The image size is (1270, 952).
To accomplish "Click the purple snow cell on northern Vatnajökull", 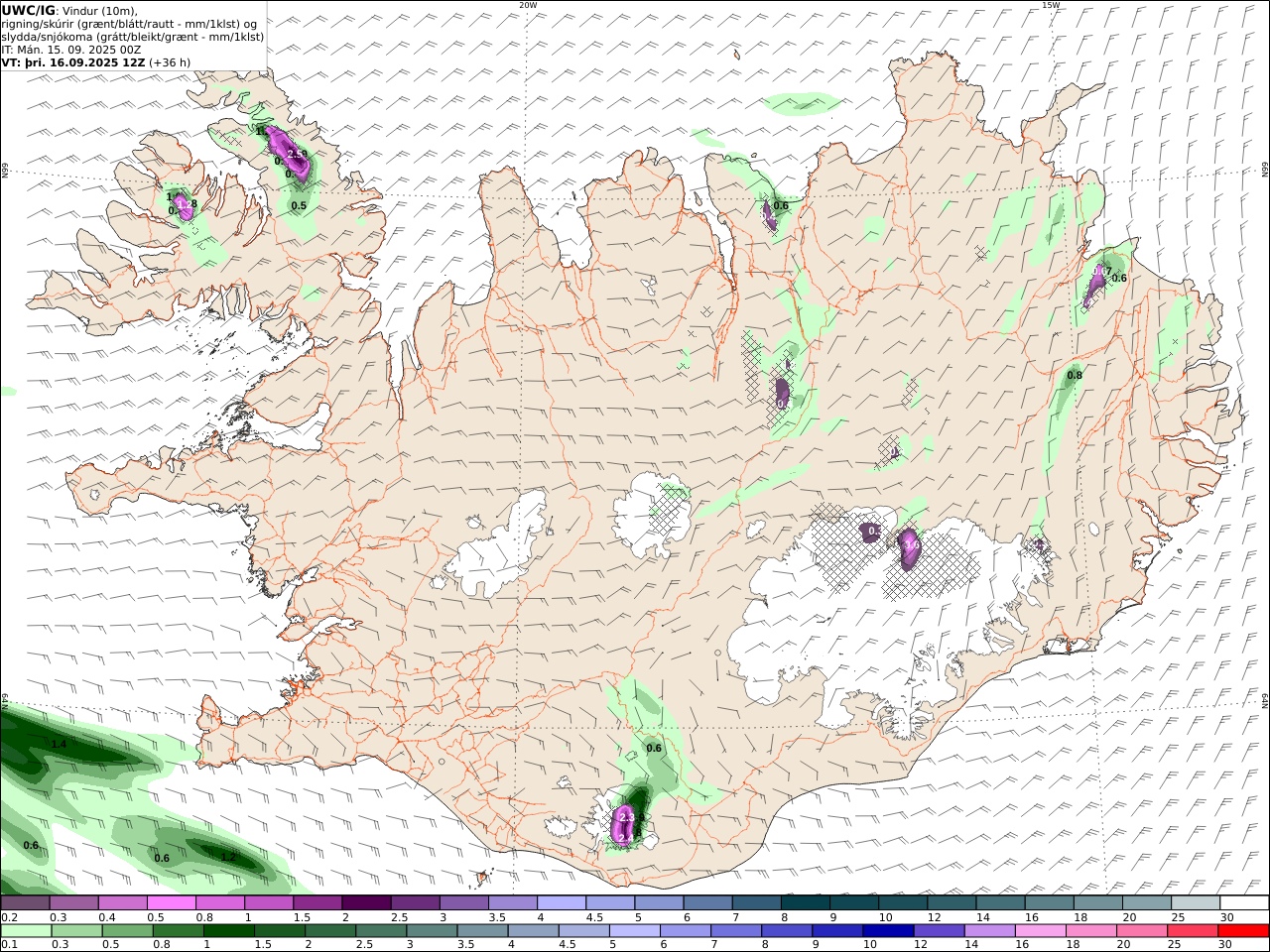I will tap(908, 549).
